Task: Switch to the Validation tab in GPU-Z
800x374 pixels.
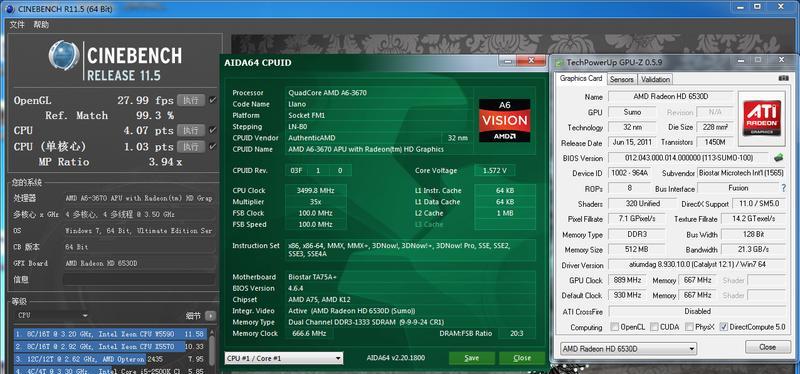Action: tap(655, 79)
